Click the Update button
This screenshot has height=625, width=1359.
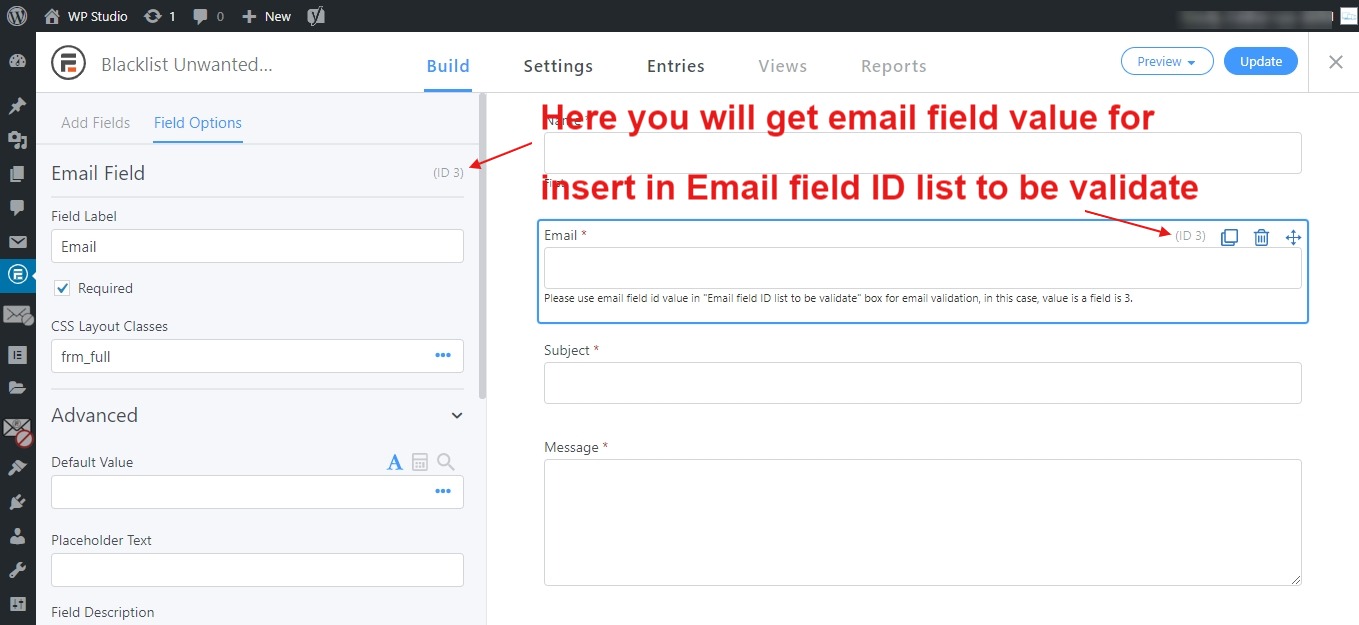pyautogui.click(x=1261, y=61)
